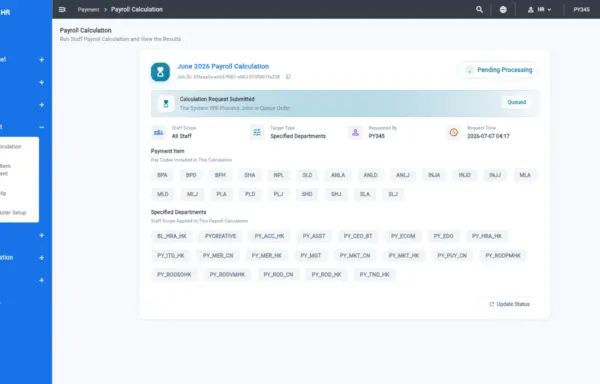Click the BL_HRA_HK department chip
600x384 pixels.
171,236
